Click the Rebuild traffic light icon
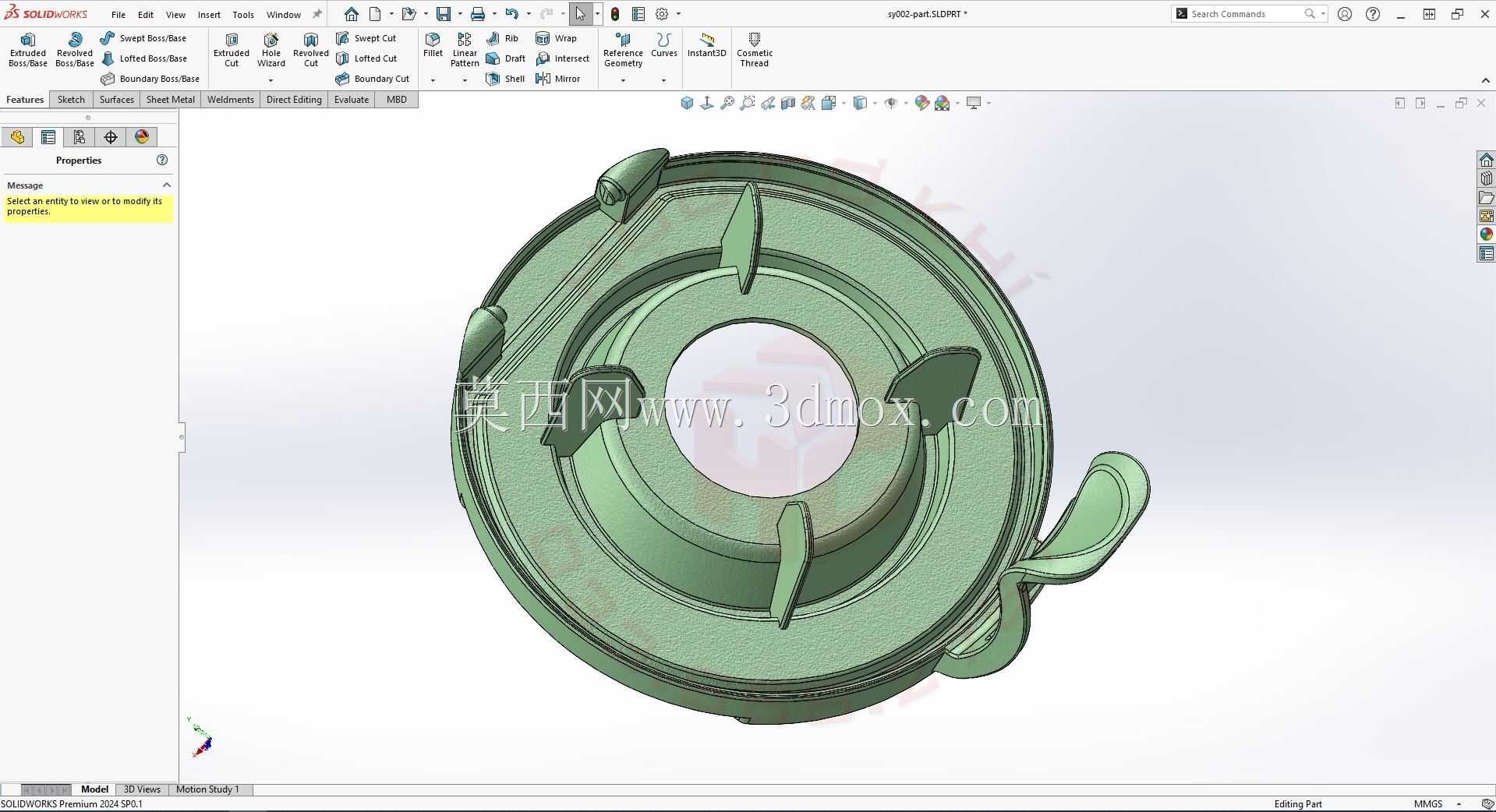Screen dimensions: 1496x812 [x=615, y=14]
